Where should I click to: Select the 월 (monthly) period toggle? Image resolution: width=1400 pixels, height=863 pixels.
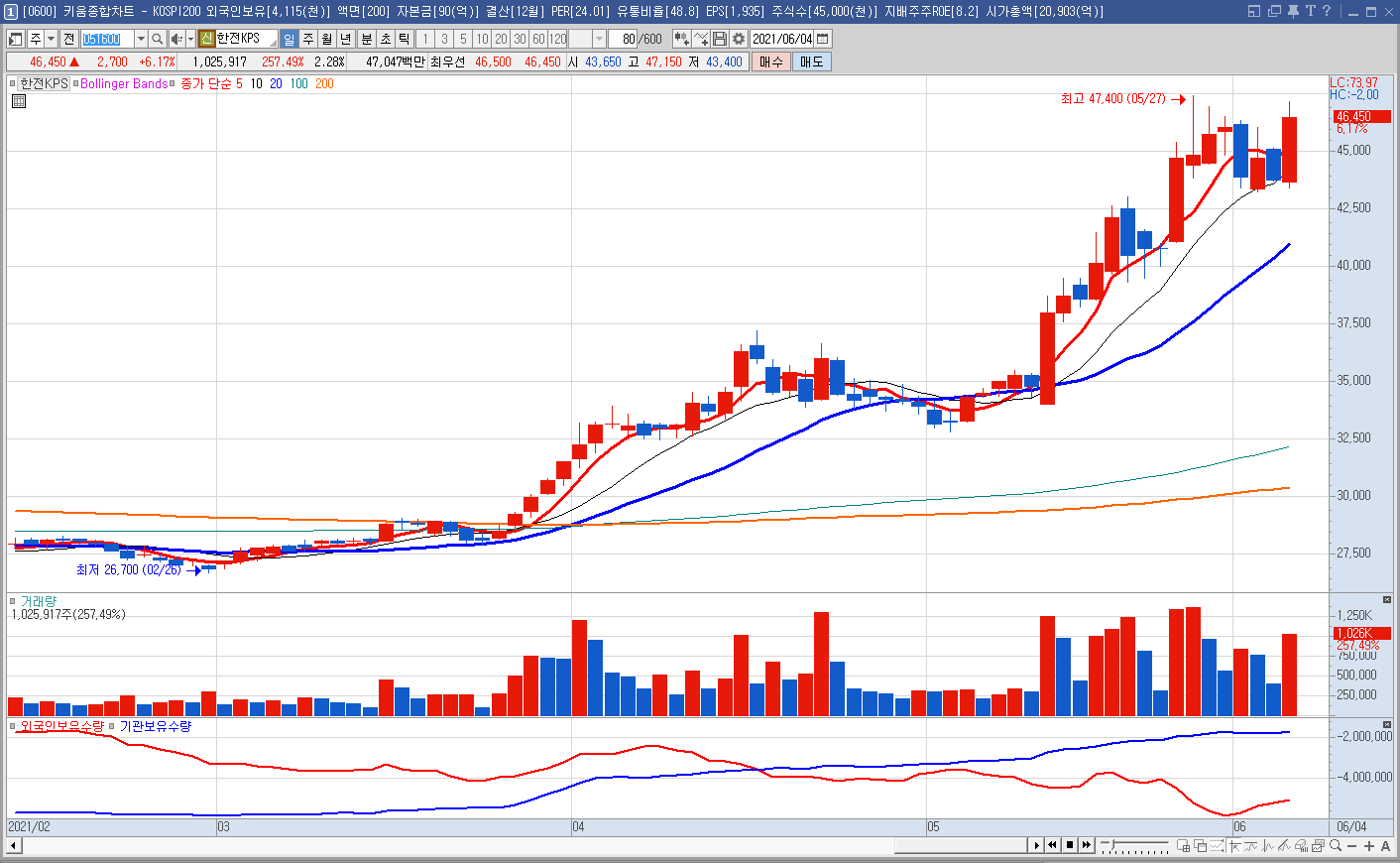(x=326, y=39)
